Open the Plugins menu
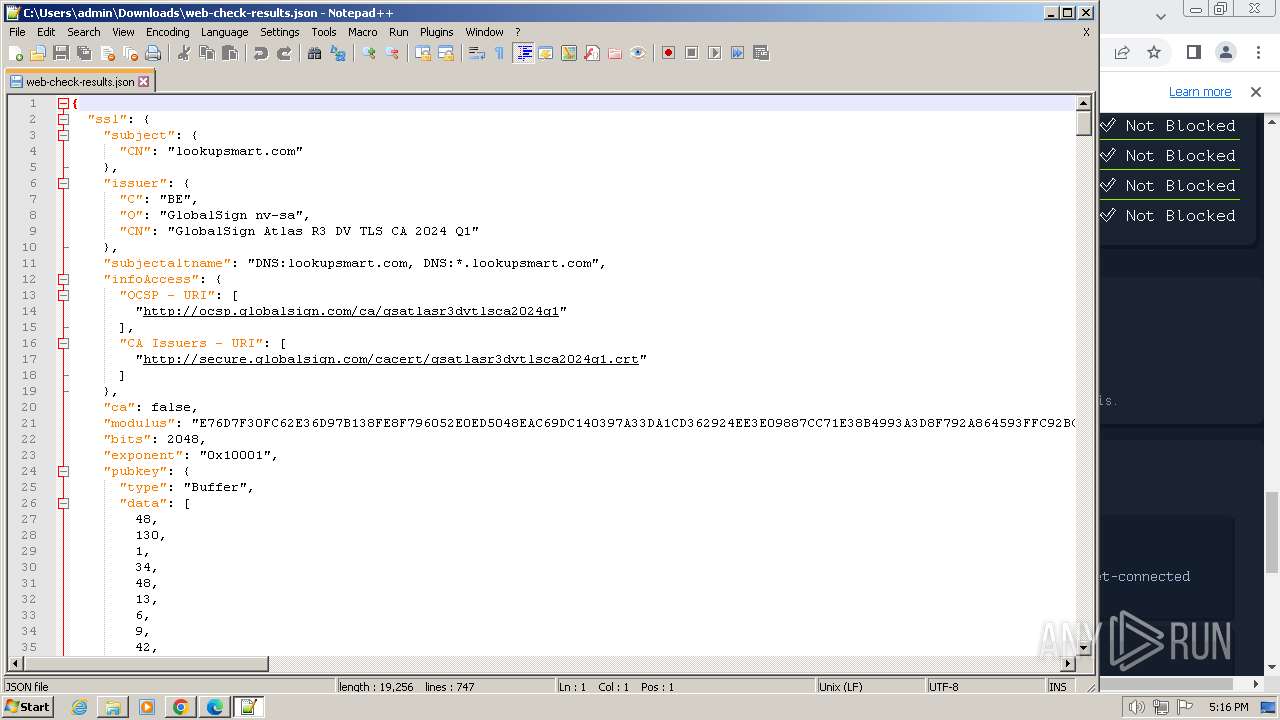The width and height of the screenshot is (1280, 720). click(x=436, y=32)
